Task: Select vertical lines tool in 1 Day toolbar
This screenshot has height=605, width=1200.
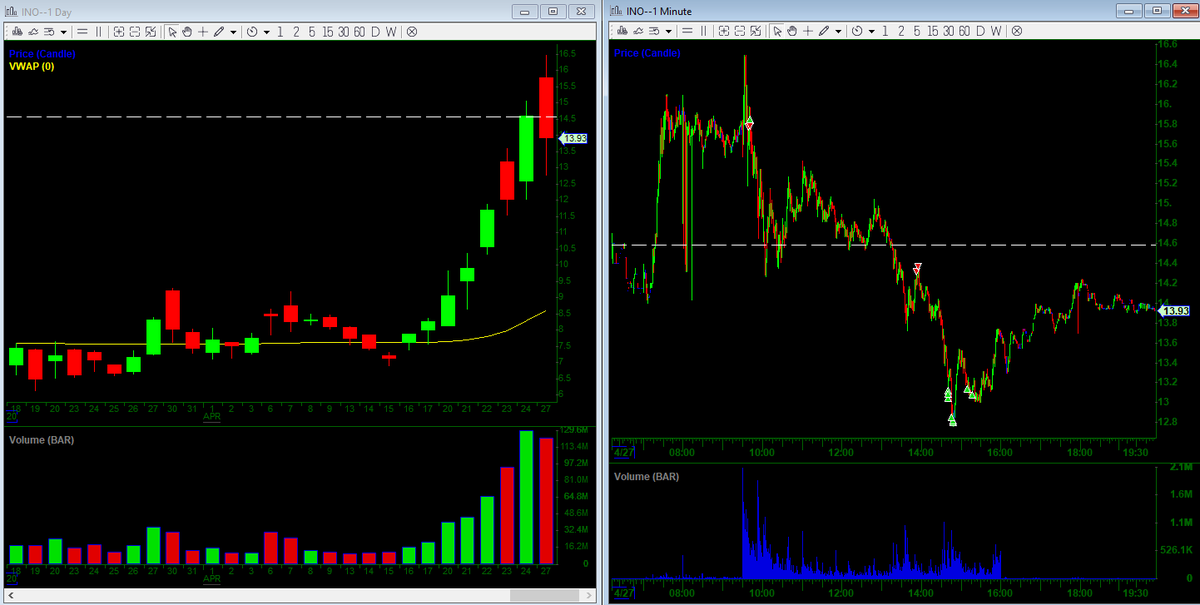Action: click(98, 31)
